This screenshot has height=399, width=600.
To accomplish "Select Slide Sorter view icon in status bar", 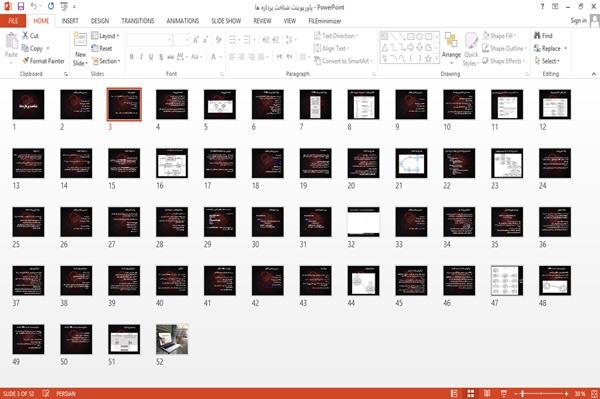I will (x=471, y=393).
